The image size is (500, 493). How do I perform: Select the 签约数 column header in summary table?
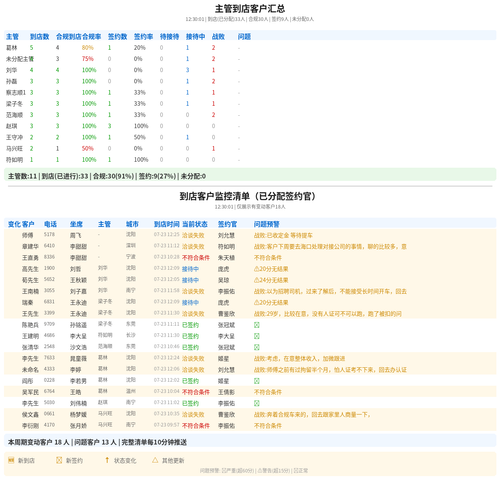pyautogui.click(x=117, y=37)
